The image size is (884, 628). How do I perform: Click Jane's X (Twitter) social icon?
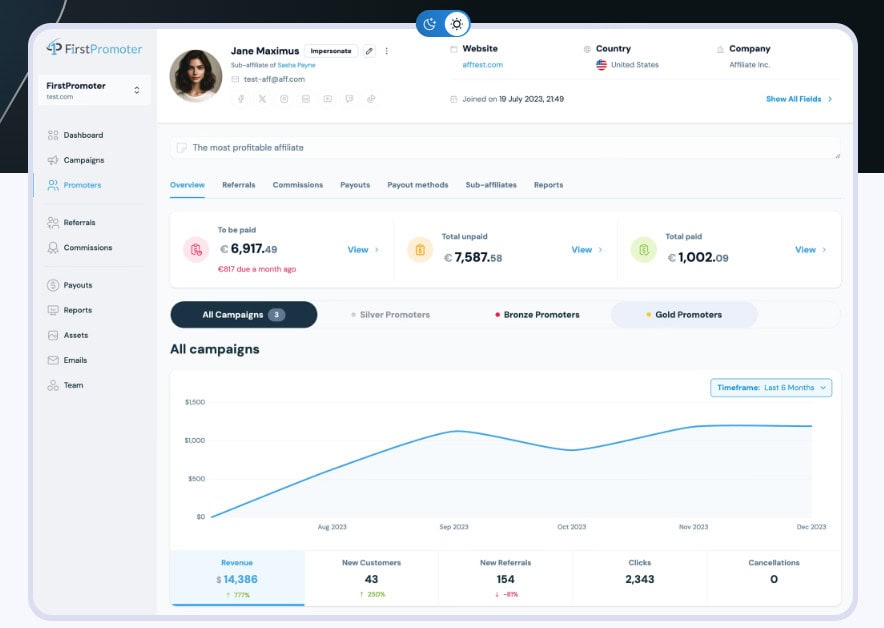tap(262, 98)
